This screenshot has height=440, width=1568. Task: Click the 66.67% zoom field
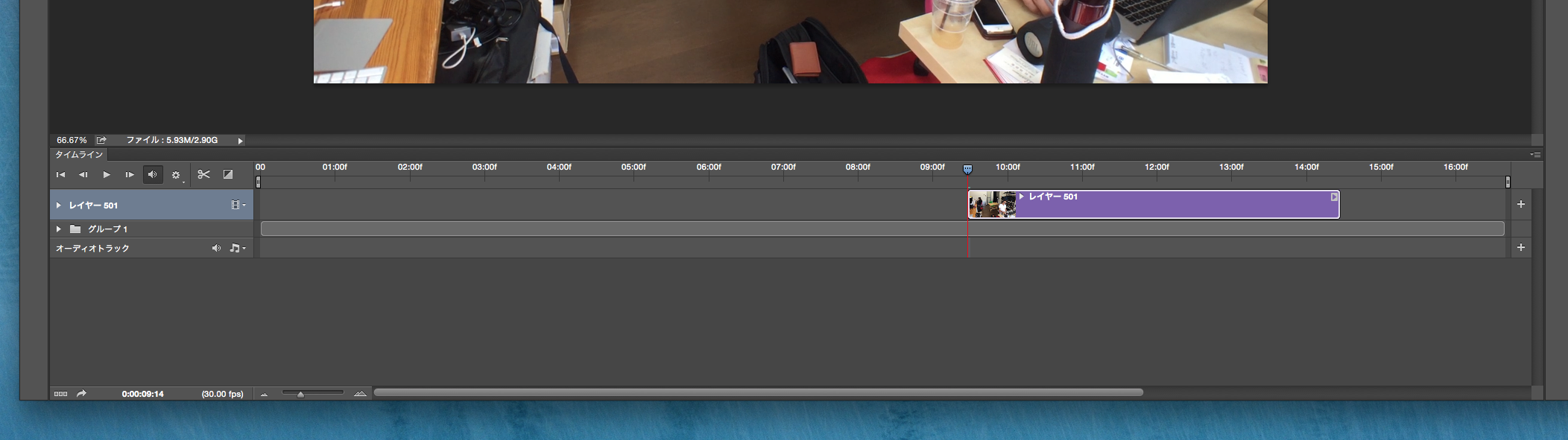(x=72, y=141)
